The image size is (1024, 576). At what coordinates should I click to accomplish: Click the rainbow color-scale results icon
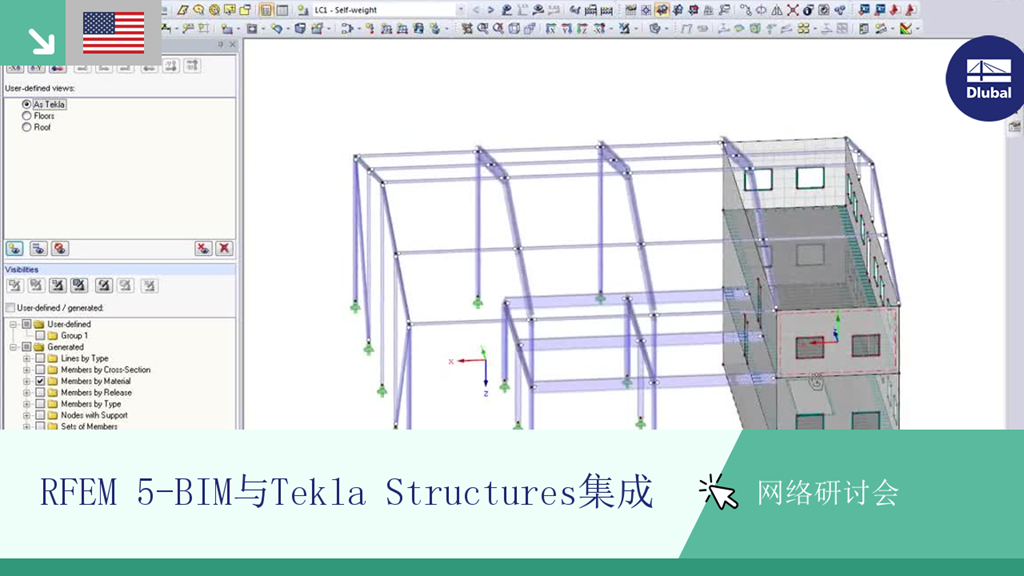(906, 28)
